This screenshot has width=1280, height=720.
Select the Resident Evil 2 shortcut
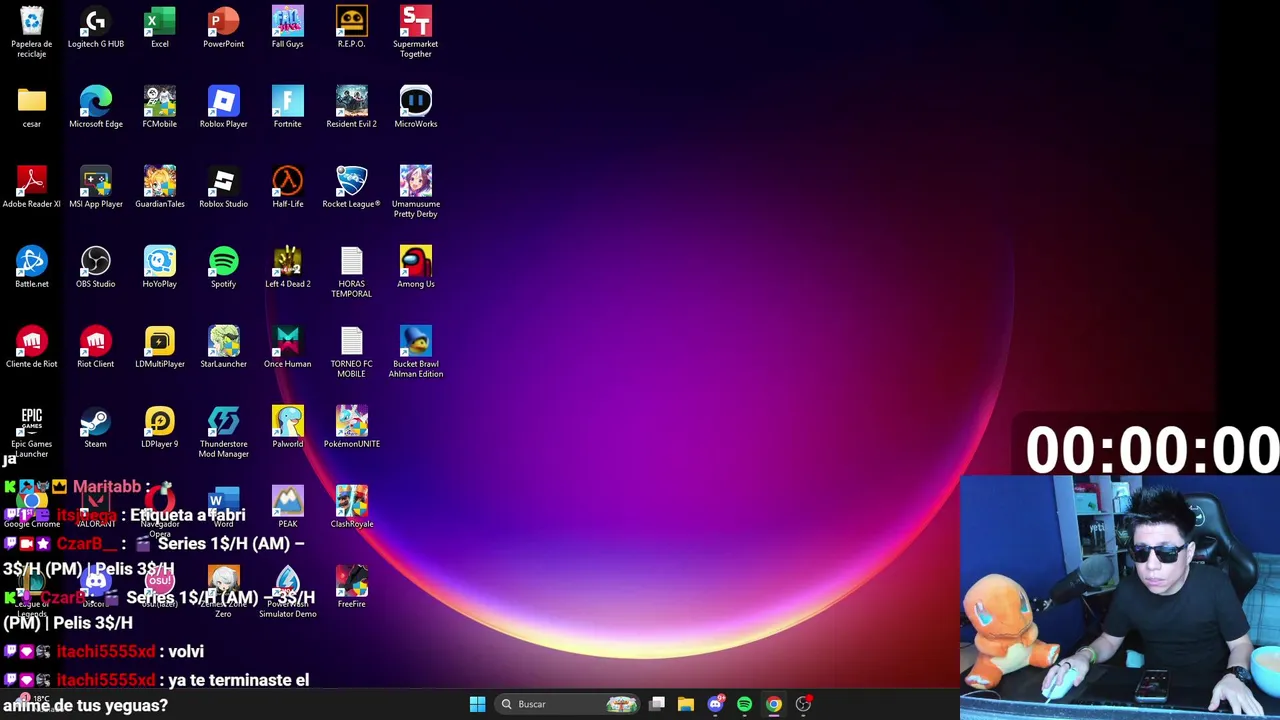[352, 107]
